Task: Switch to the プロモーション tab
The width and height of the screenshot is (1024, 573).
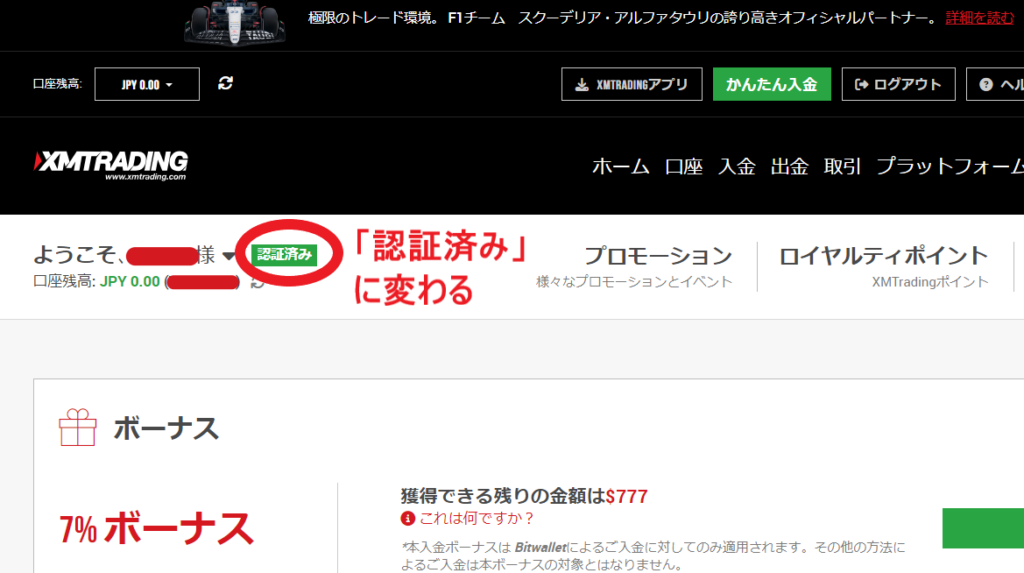Action: tap(657, 257)
